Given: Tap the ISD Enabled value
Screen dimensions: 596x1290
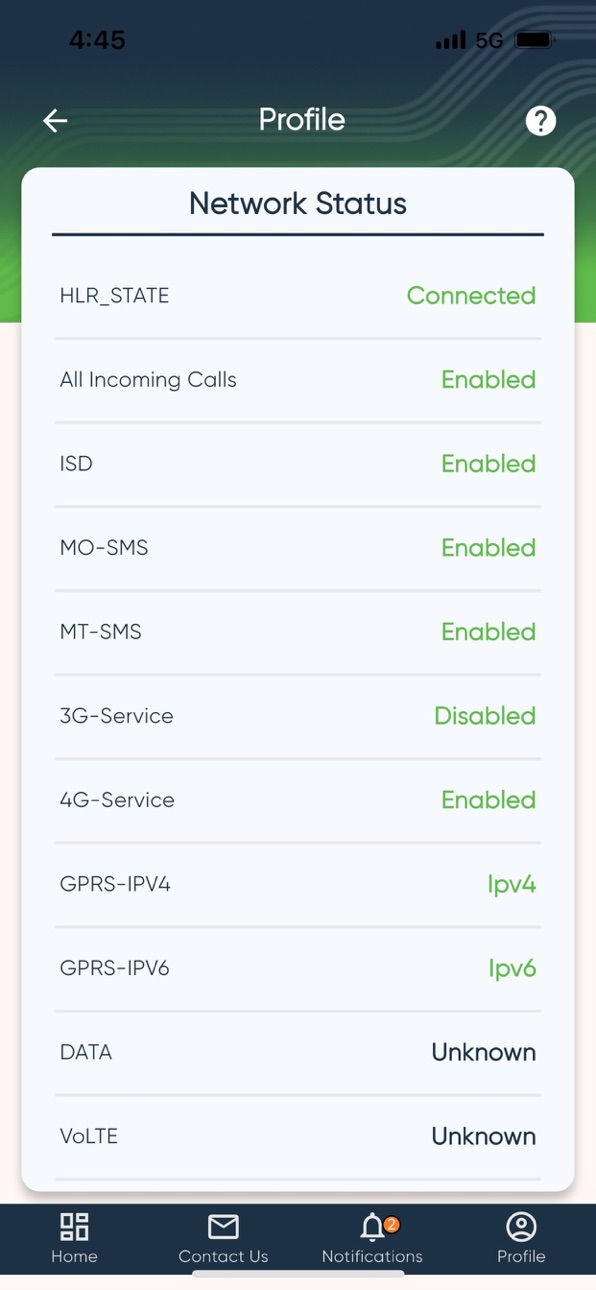Looking at the screenshot, I should pyautogui.click(x=489, y=464).
